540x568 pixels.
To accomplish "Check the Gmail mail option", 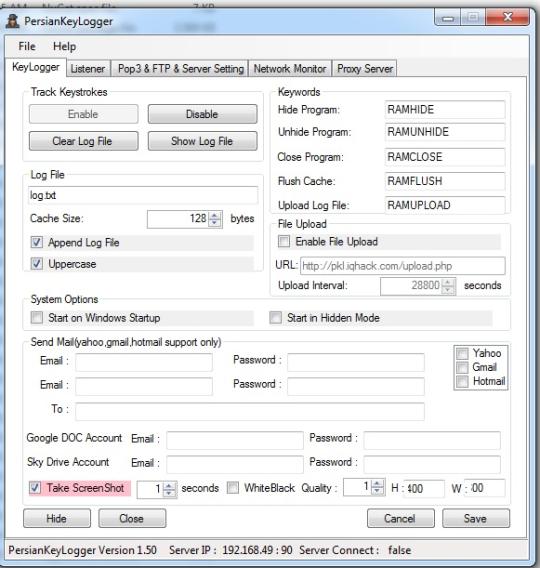I will coord(462,367).
